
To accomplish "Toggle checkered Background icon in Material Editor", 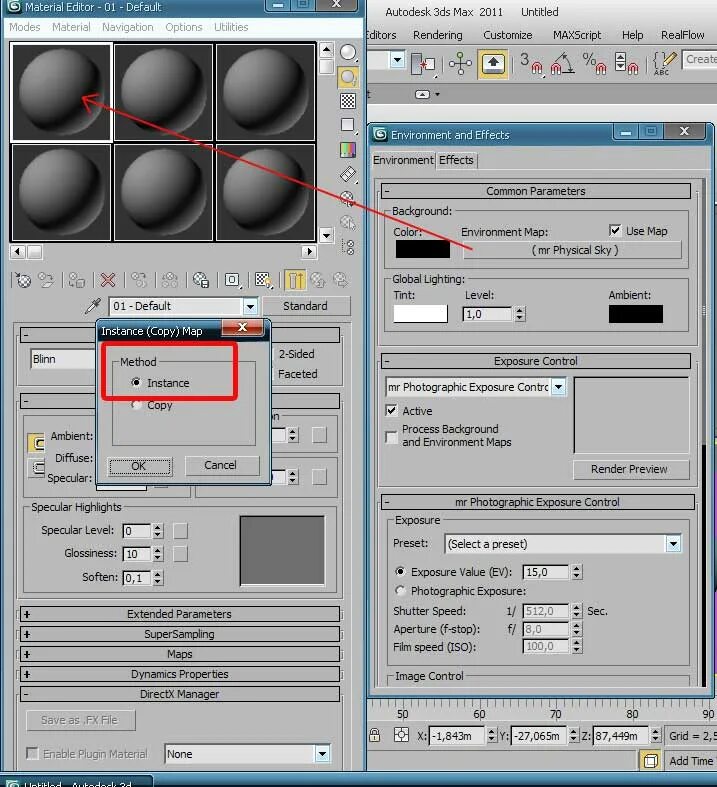I will click(348, 101).
